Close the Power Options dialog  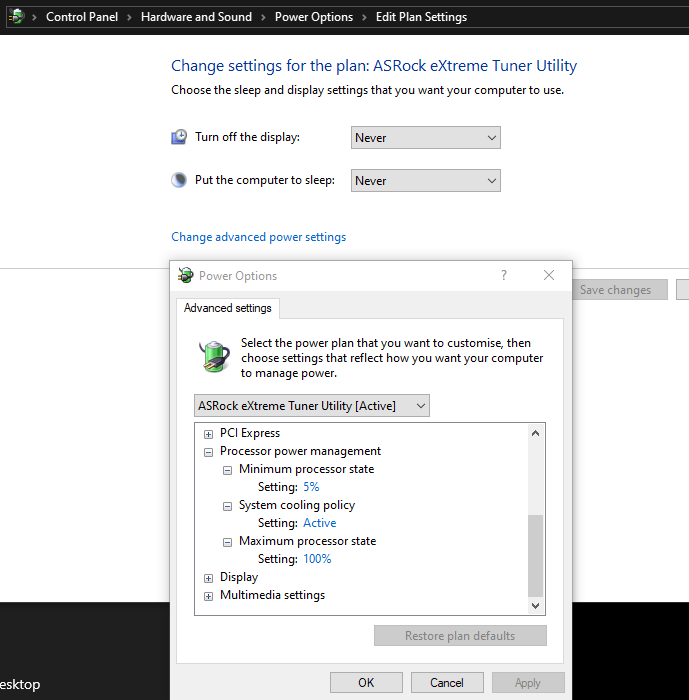(x=549, y=275)
